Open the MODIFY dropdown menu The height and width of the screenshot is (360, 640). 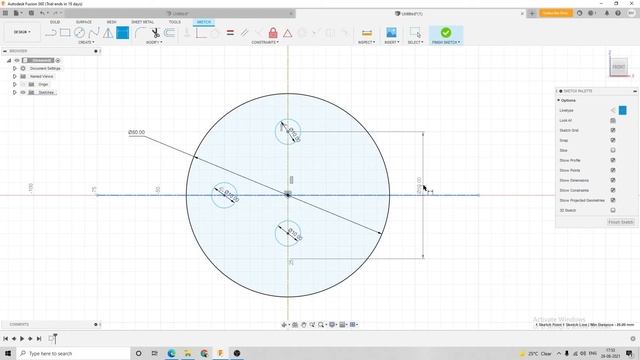tap(154, 42)
